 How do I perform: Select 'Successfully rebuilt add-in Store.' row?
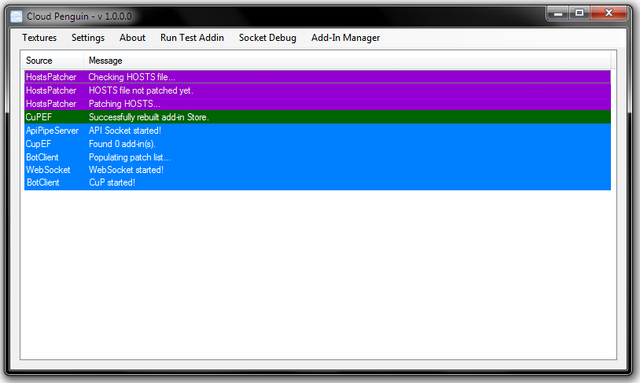(x=318, y=117)
